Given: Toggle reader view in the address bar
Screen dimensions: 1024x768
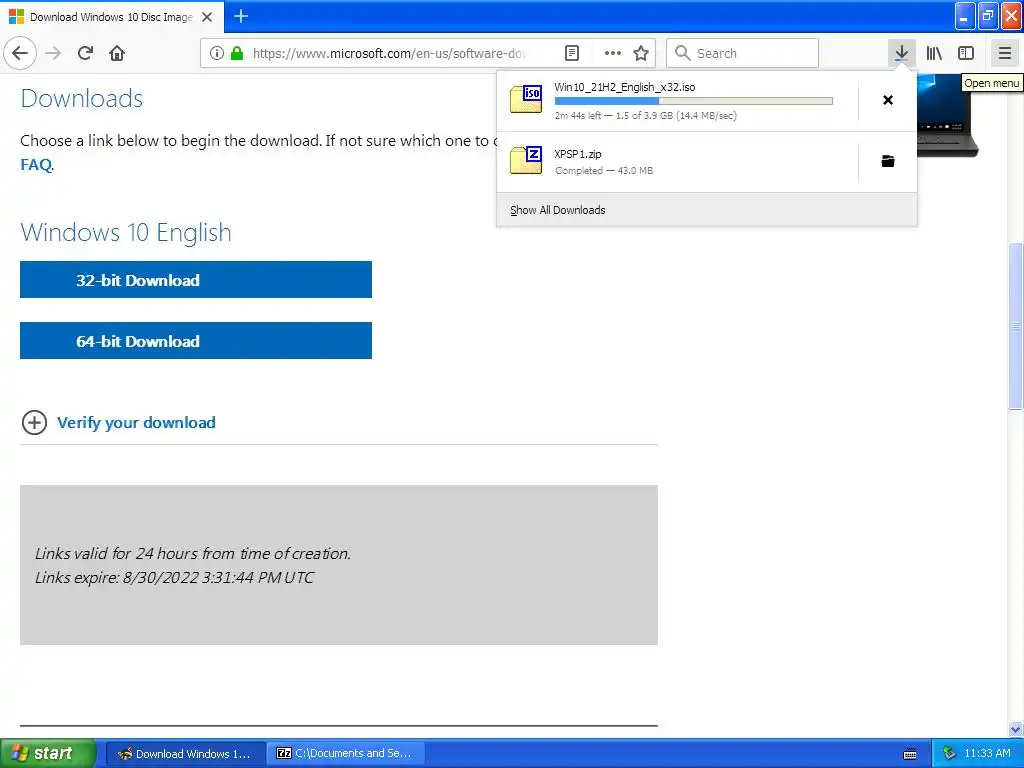Looking at the screenshot, I should pos(572,53).
